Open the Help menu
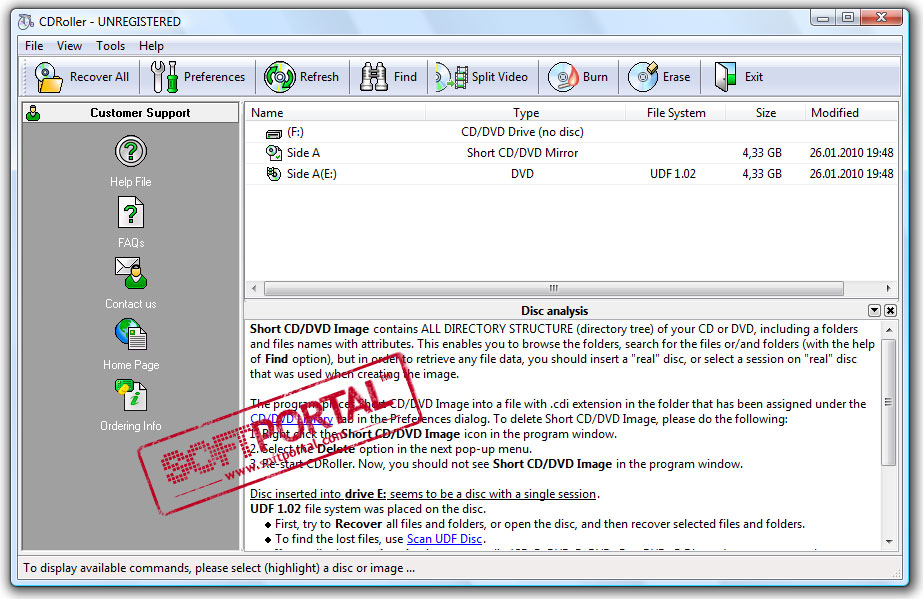 point(151,46)
